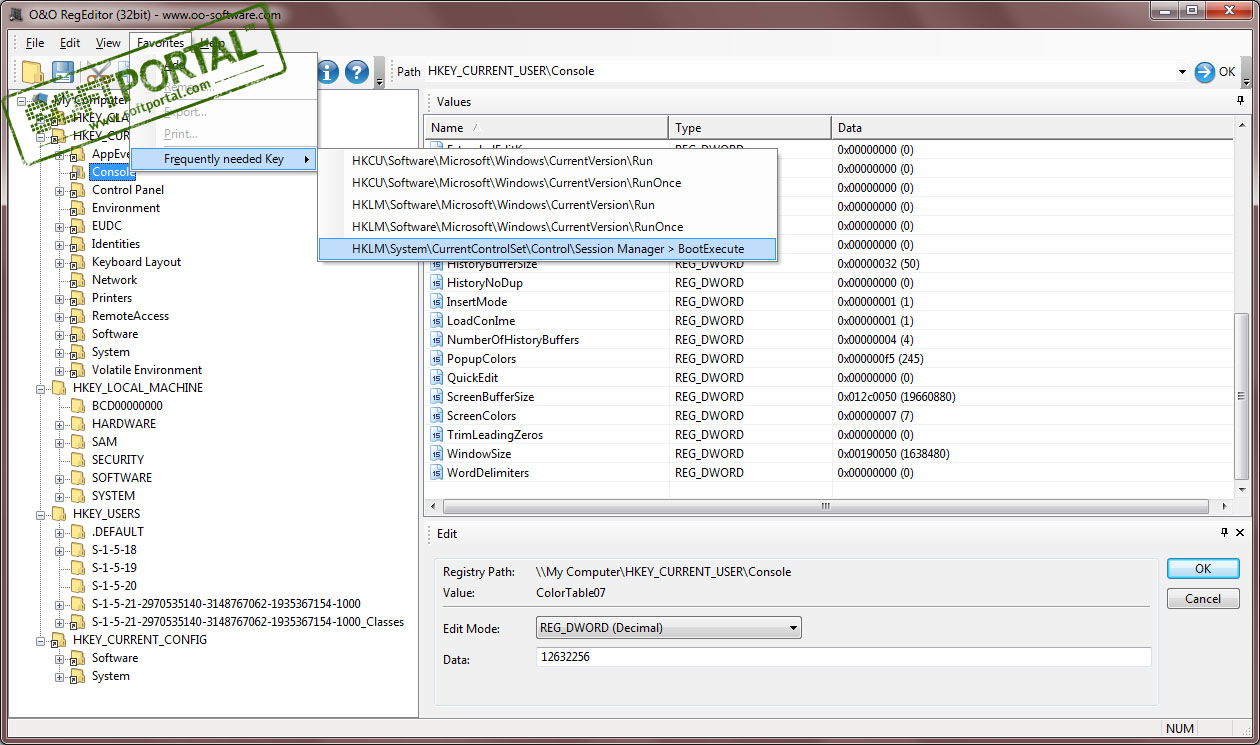Viewport: 1260px width, 745px height.
Task: Click the HKEY_LOCAL_MACHINE folder icon
Action: click(x=58, y=388)
